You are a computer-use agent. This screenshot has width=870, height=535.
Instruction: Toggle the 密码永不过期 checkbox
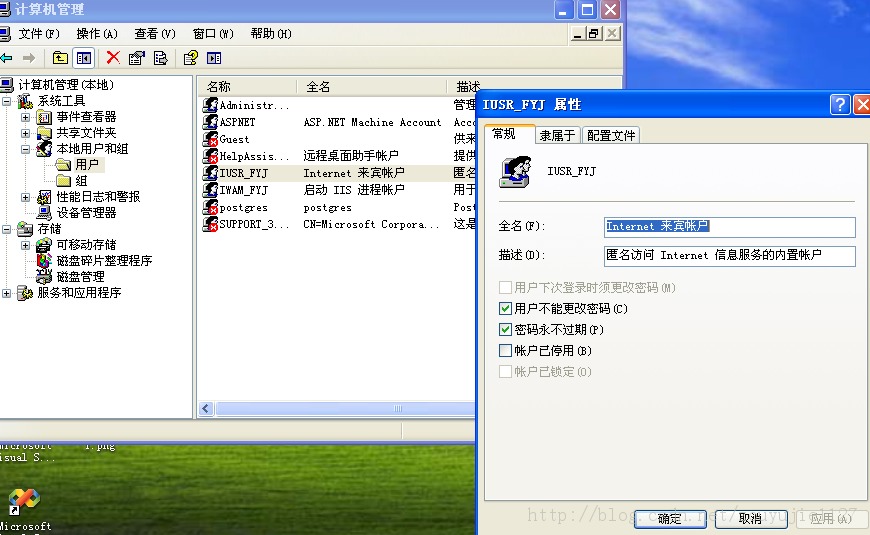tap(505, 330)
